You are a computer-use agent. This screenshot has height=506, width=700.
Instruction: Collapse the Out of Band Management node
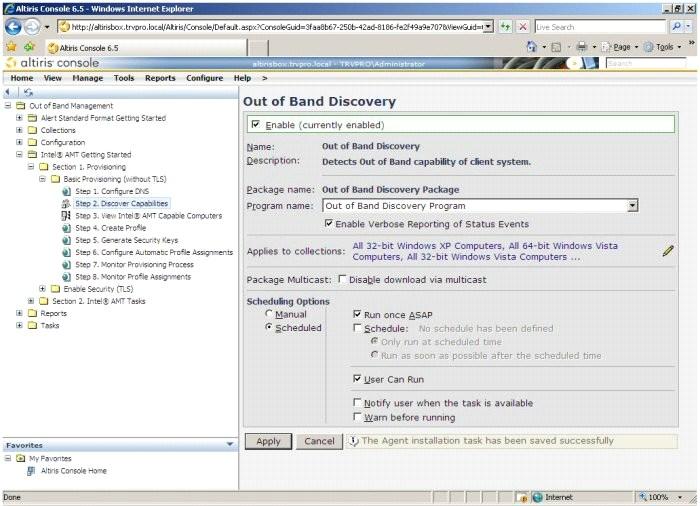point(8,106)
